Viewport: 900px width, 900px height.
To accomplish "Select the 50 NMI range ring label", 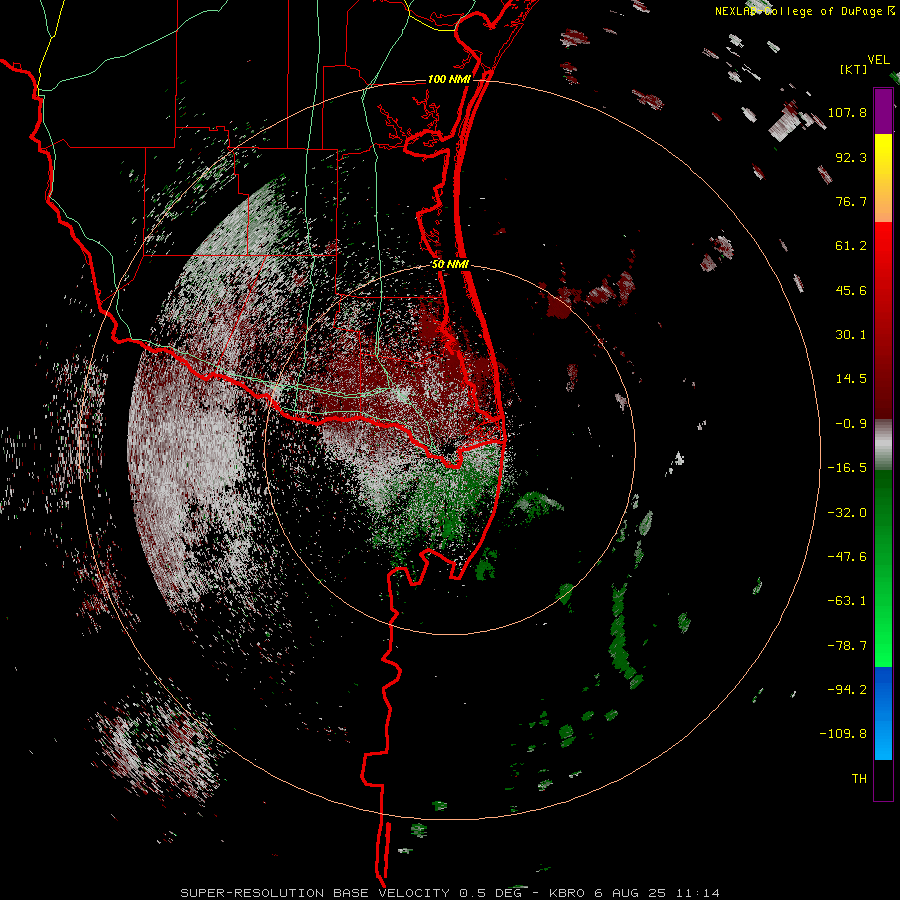I will pos(450,265).
